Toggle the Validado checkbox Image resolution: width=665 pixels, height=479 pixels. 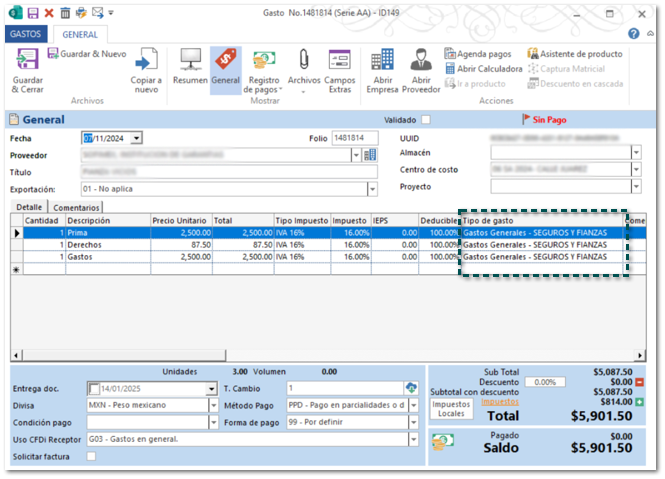(426, 119)
